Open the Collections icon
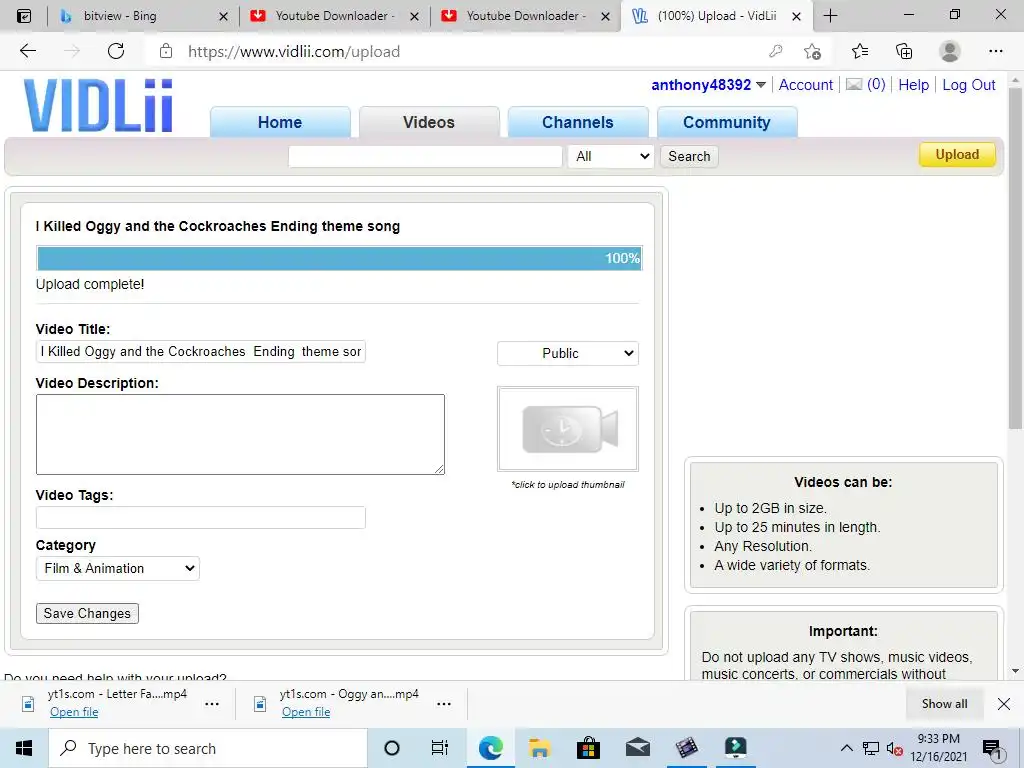 (x=904, y=51)
